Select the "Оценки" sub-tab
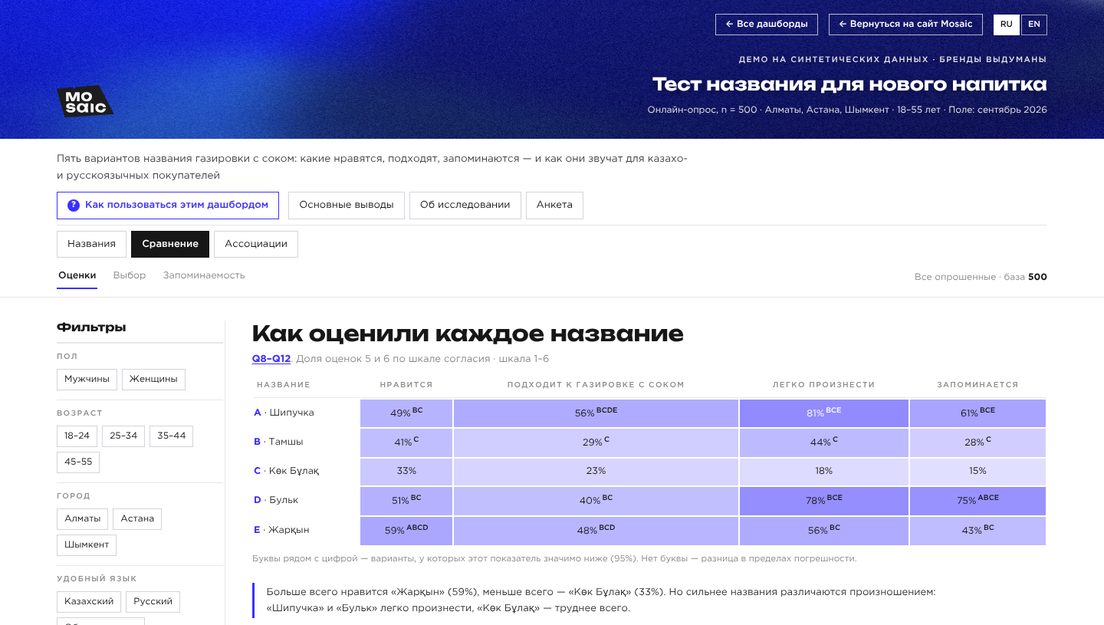Image resolution: width=1104 pixels, height=625 pixels. point(77,276)
